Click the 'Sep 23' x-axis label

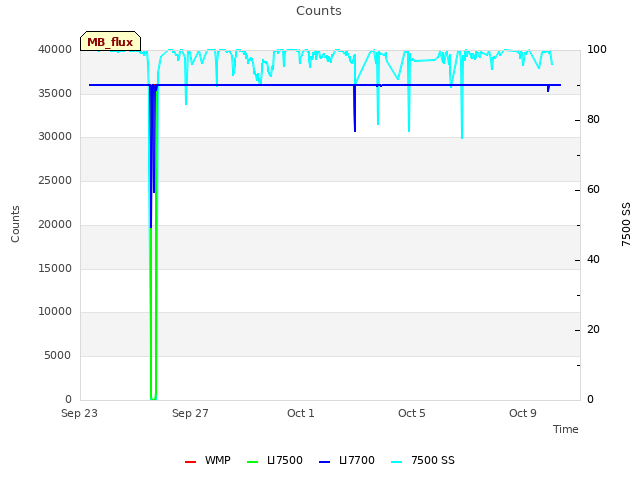(x=80, y=413)
